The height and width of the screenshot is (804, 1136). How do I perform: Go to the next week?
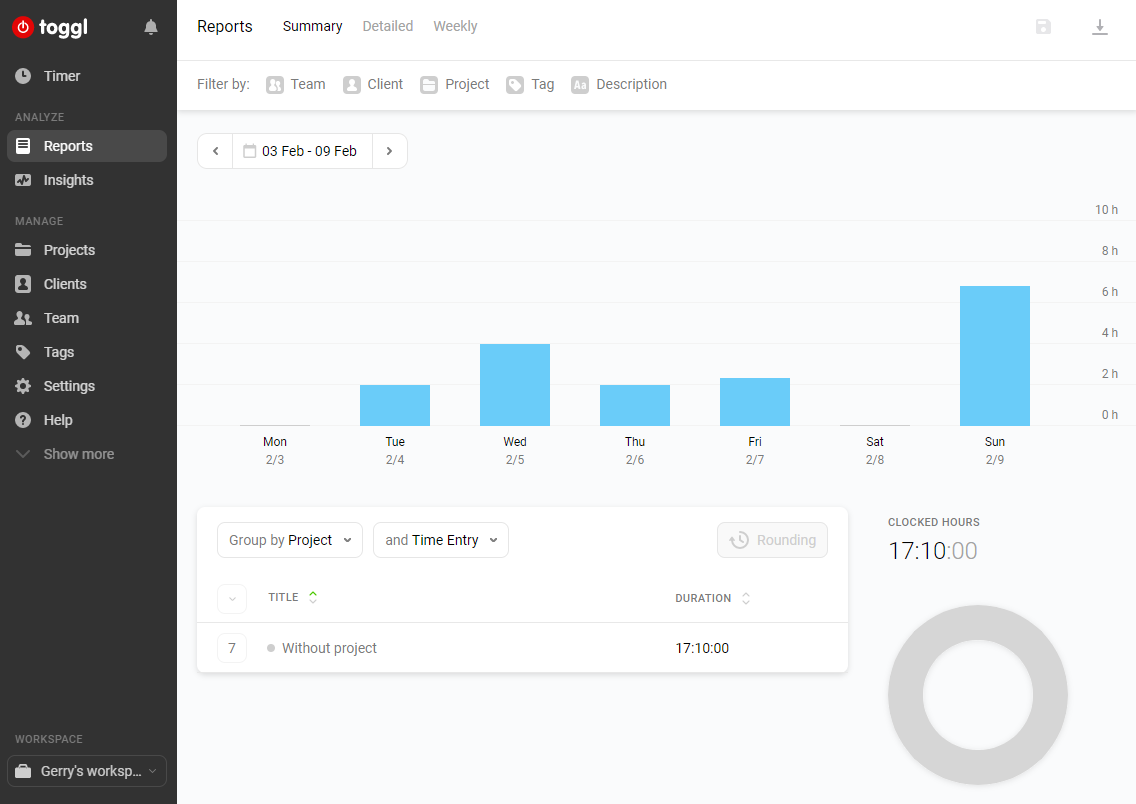(x=389, y=151)
